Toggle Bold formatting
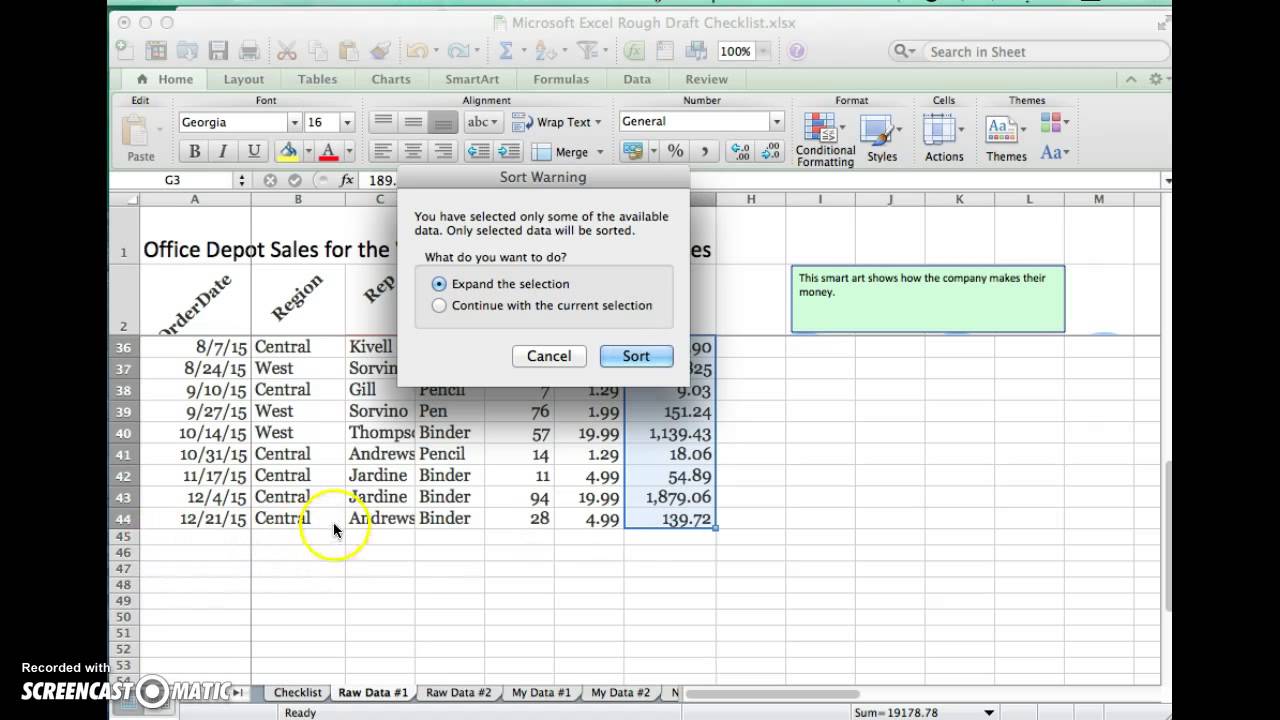The width and height of the screenshot is (1280, 720). click(194, 151)
